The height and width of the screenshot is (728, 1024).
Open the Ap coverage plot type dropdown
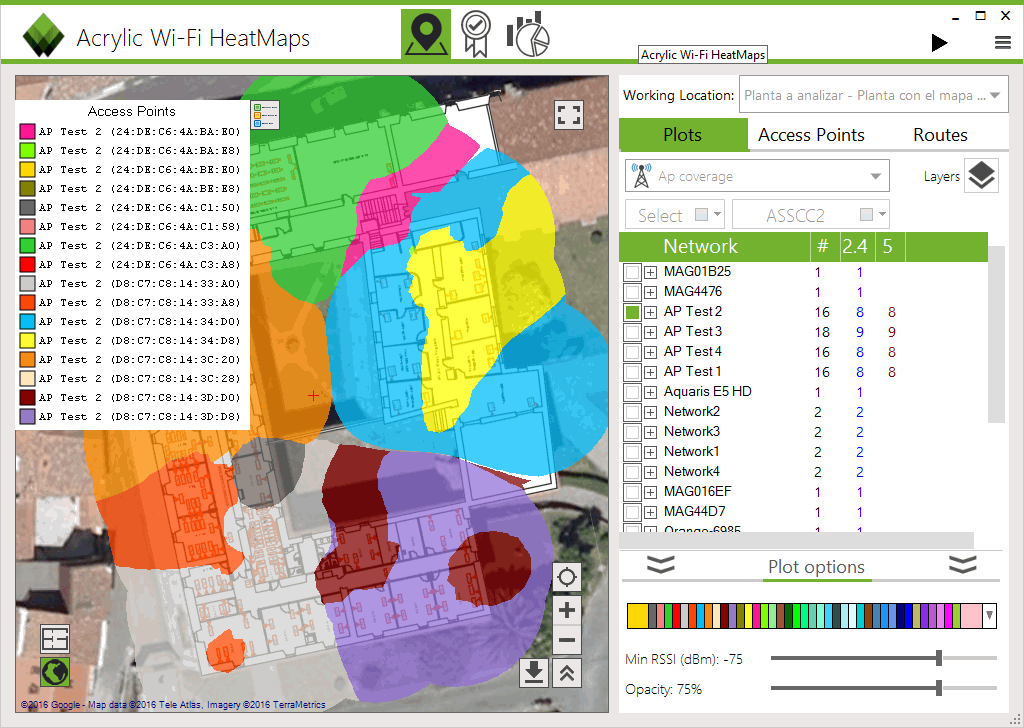758,176
